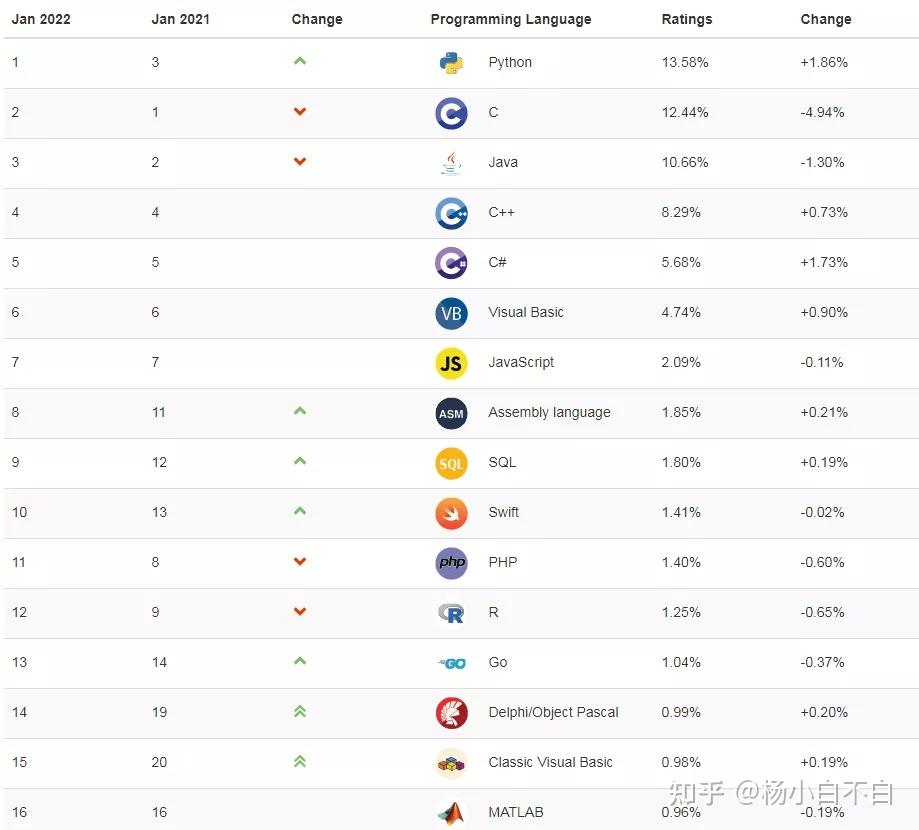Click the PHP logo icon
This screenshot has width=919, height=830.
click(451, 563)
